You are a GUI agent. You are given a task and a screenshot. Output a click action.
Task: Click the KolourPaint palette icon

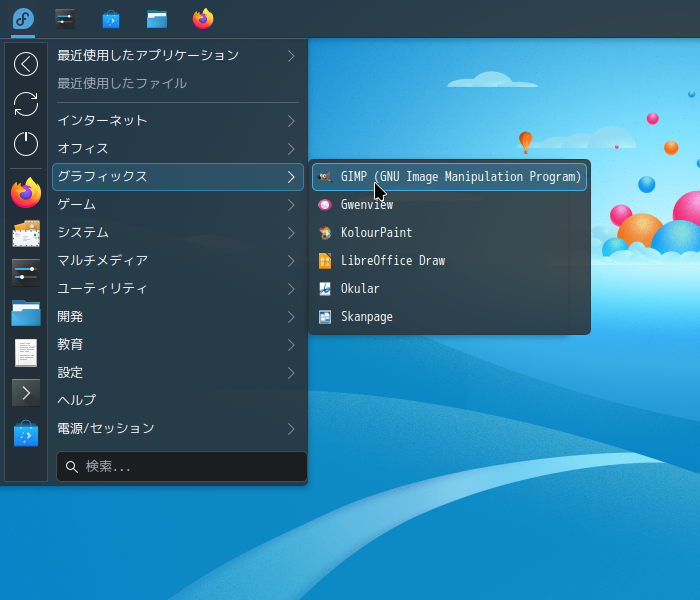[325, 233]
